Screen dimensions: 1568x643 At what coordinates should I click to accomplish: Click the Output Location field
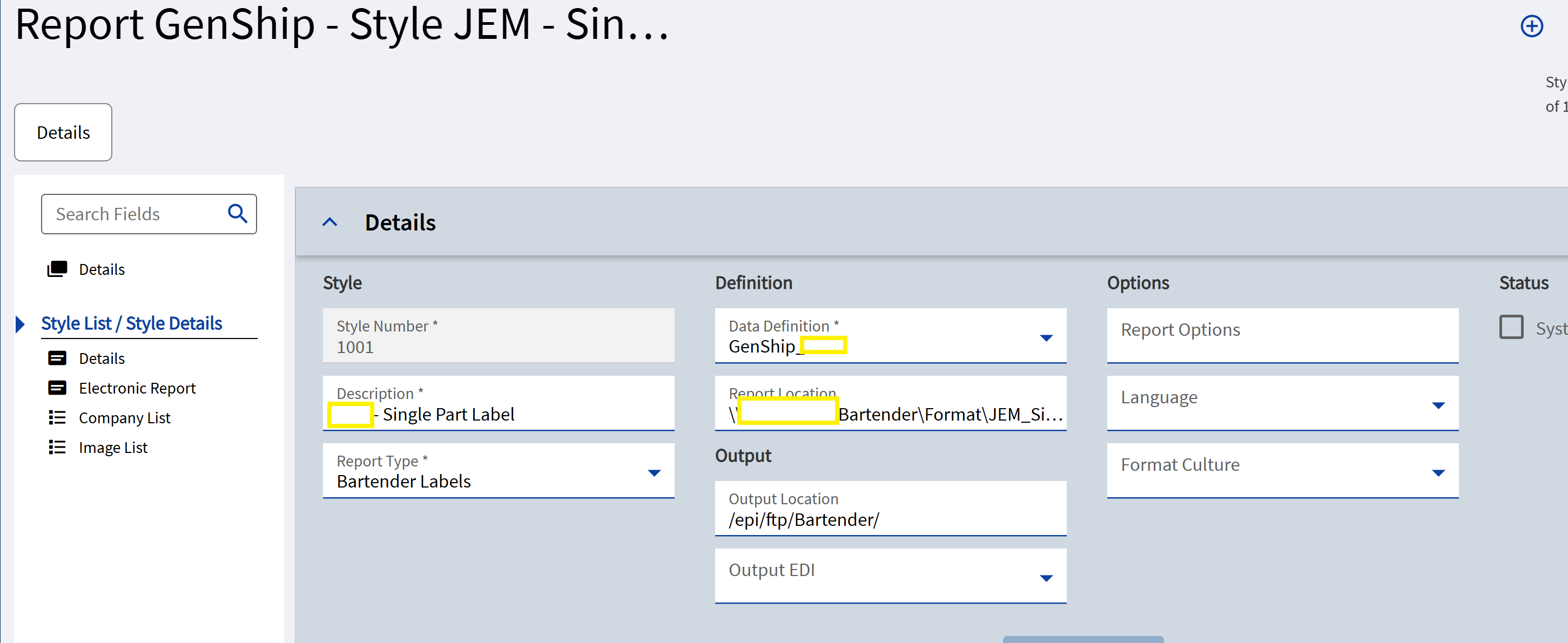[x=890, y=509]
